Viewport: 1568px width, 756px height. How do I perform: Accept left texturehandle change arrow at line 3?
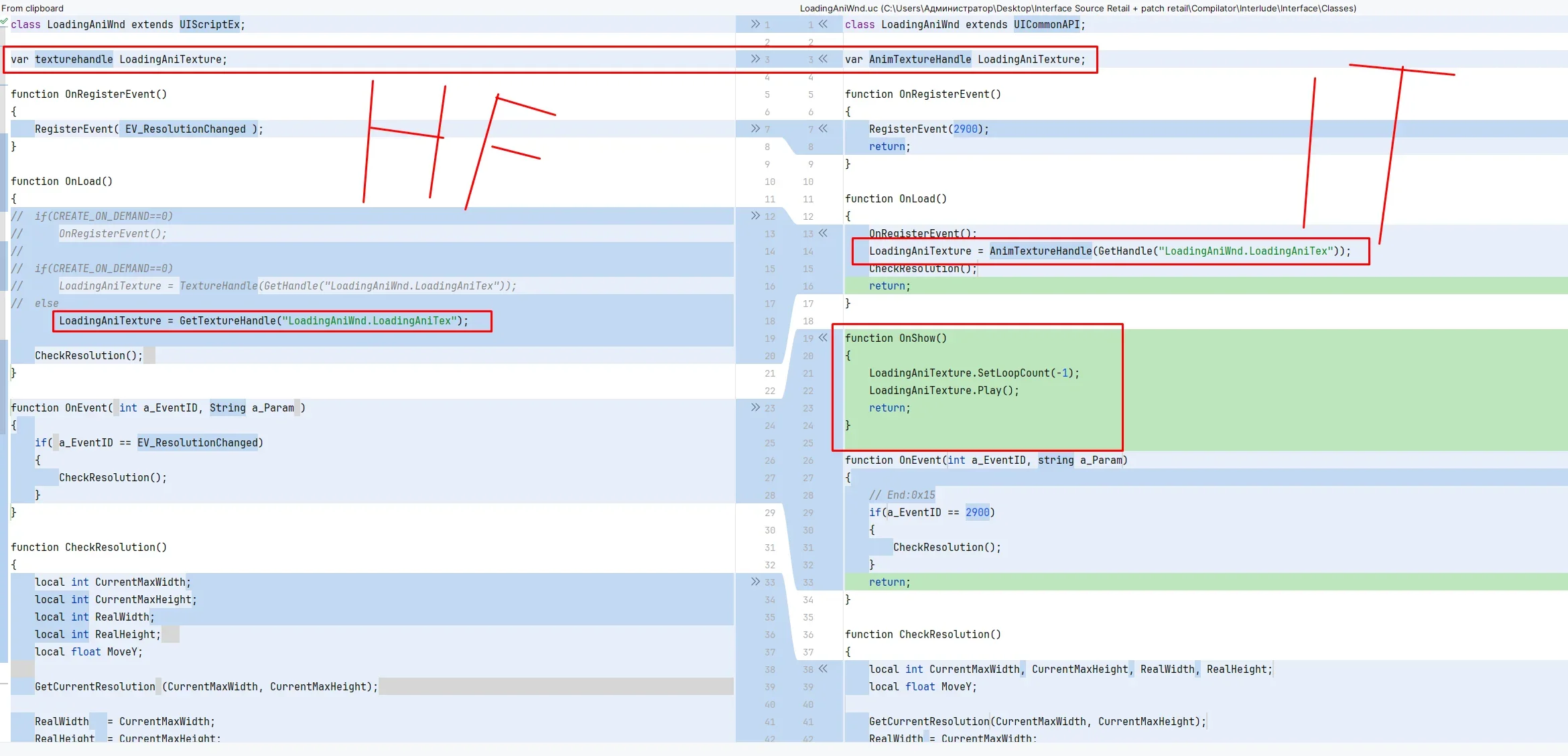tap(755, 59)
